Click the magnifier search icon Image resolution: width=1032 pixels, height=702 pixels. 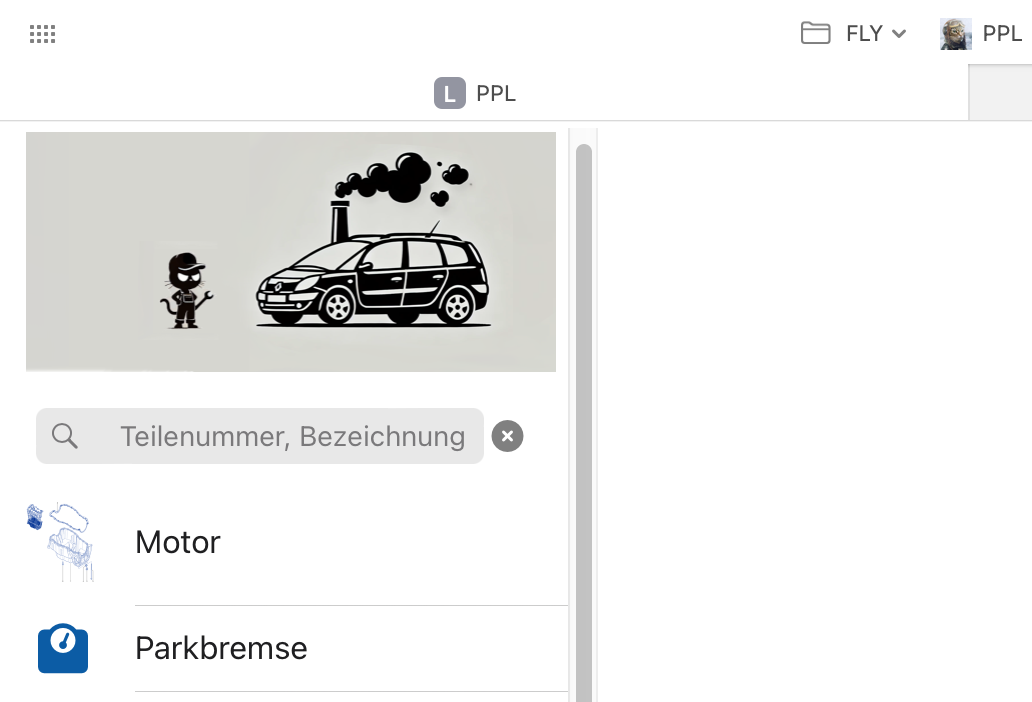click(x=64, y=436)
